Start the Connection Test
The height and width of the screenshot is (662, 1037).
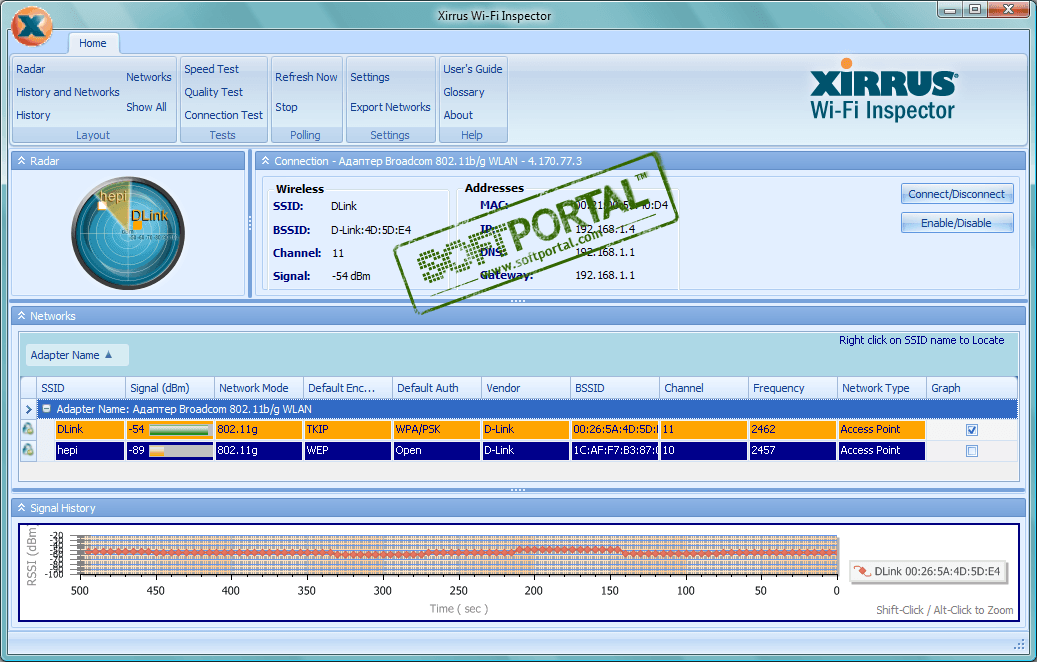coord(224,115)
